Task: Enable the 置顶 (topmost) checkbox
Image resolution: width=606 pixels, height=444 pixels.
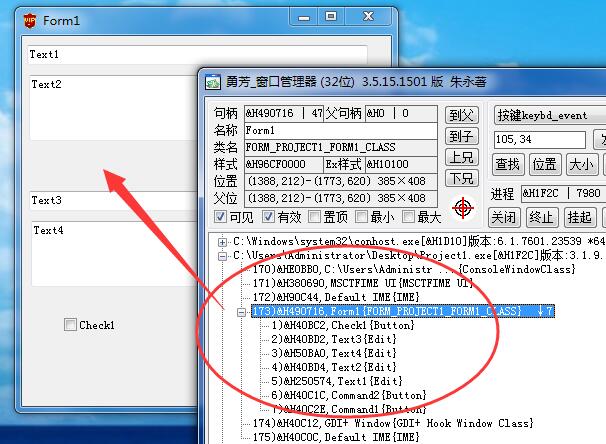Action: 315,217
